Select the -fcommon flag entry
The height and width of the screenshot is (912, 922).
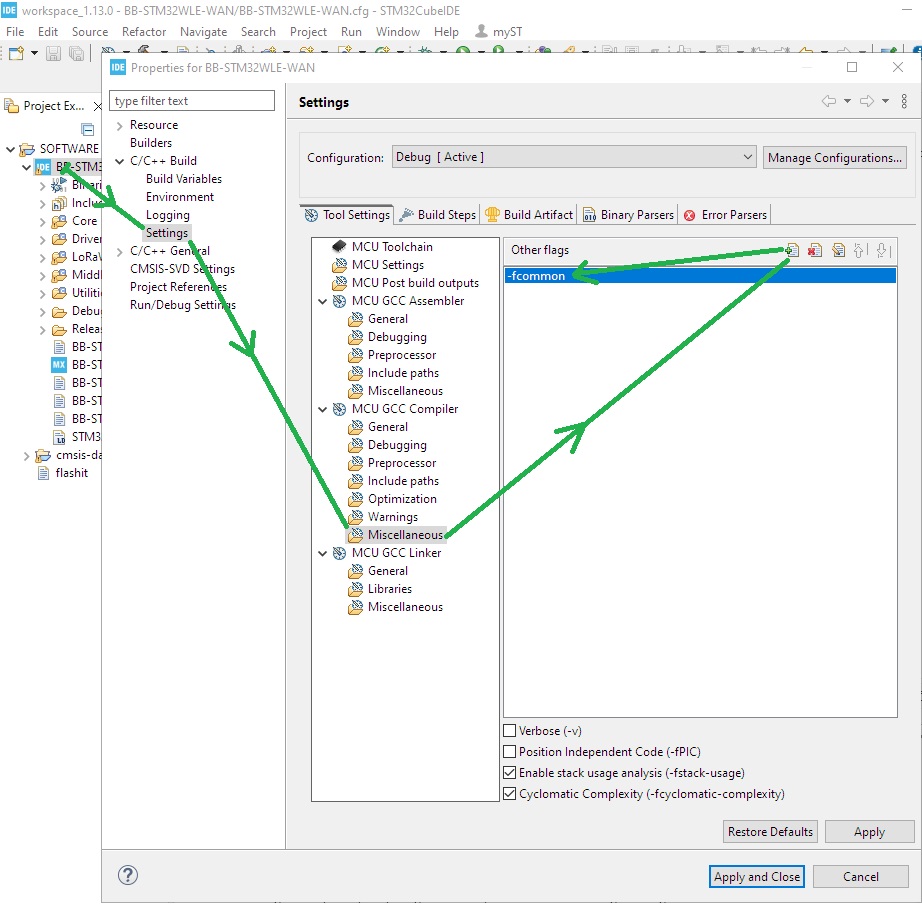pos(700,276)
